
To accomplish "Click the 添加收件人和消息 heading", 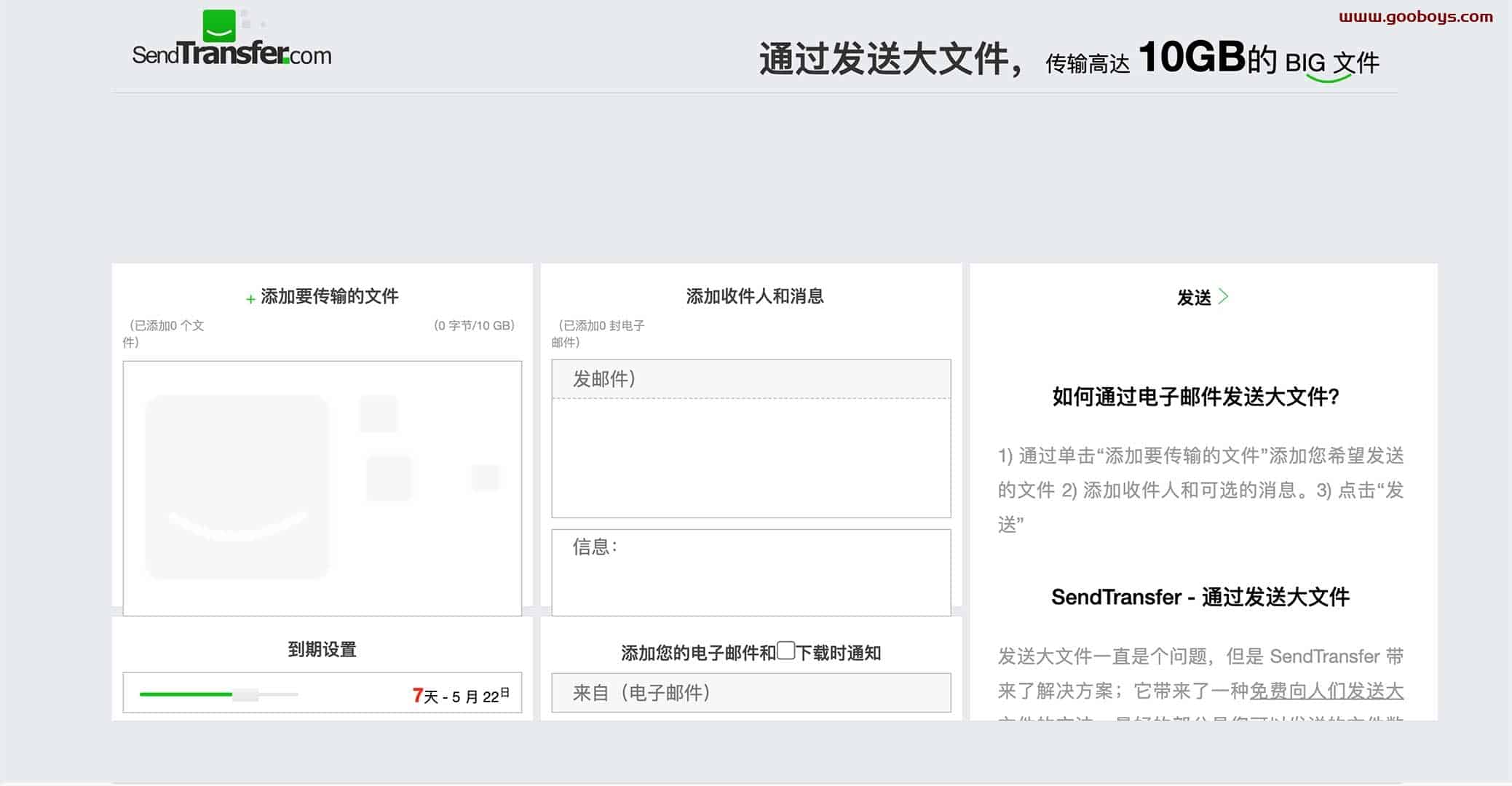I will pyautogui.click(x=755, y=296).
